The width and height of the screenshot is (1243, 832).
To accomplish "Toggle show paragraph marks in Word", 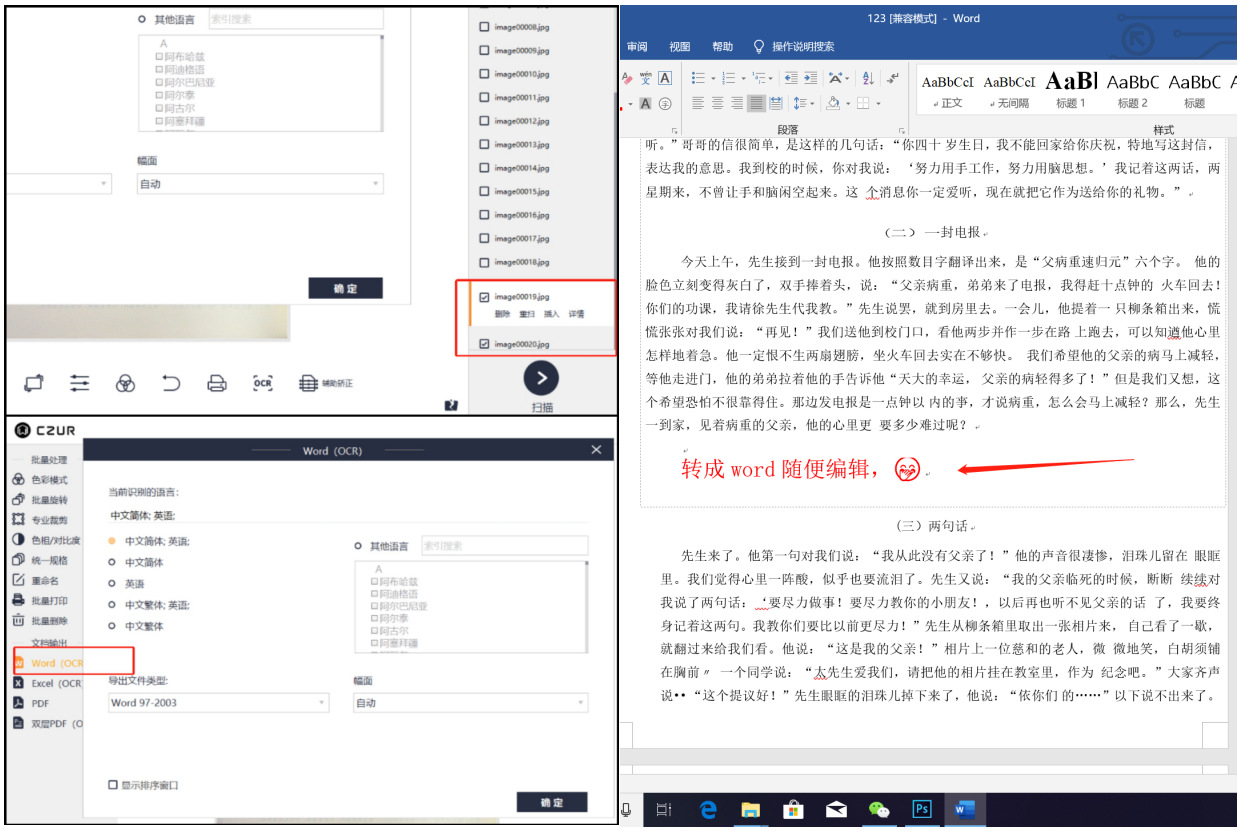I will tap(892, 78).
